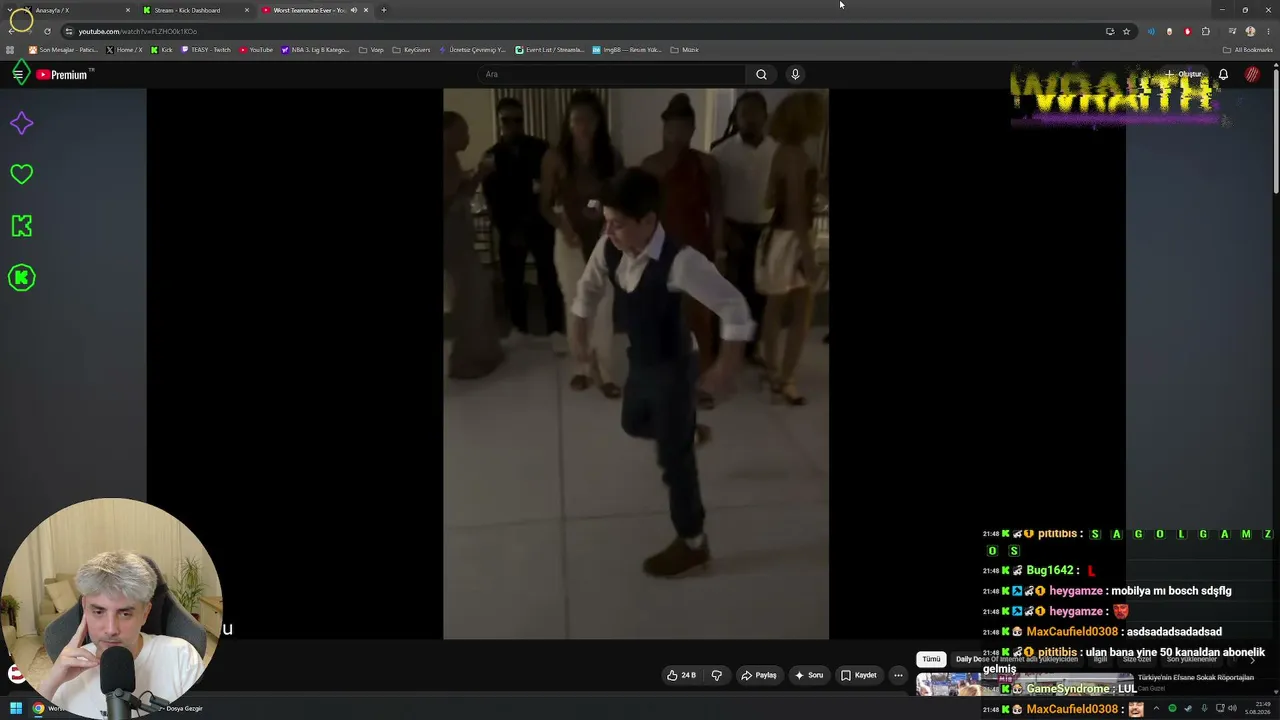Image resolution: width=1280 pixels, height=720 pixels.
Task: Open the Windows Start menu
Action: tap(16, 708)
